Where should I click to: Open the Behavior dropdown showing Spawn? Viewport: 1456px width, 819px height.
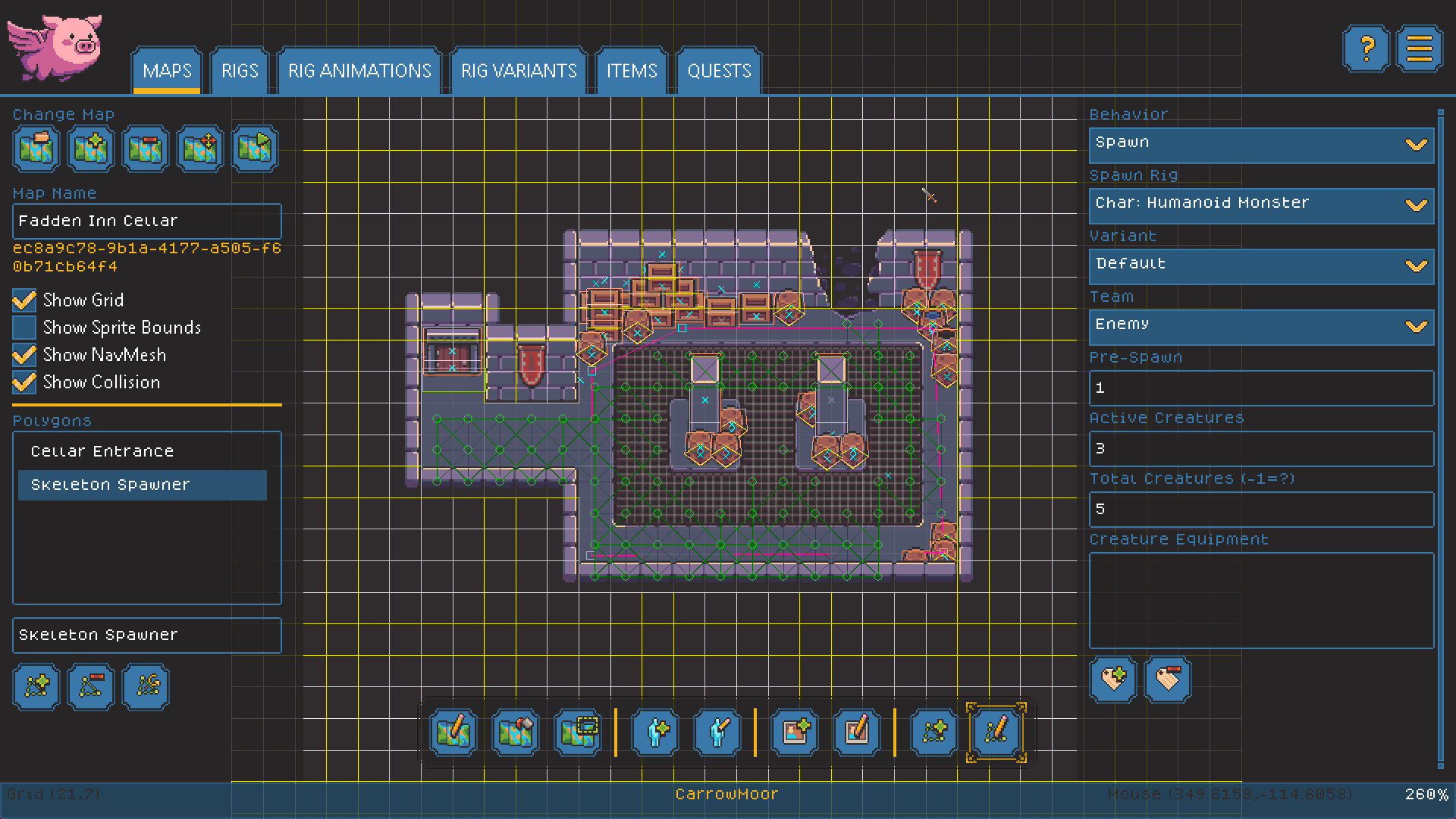click(x=1261, y=145)
